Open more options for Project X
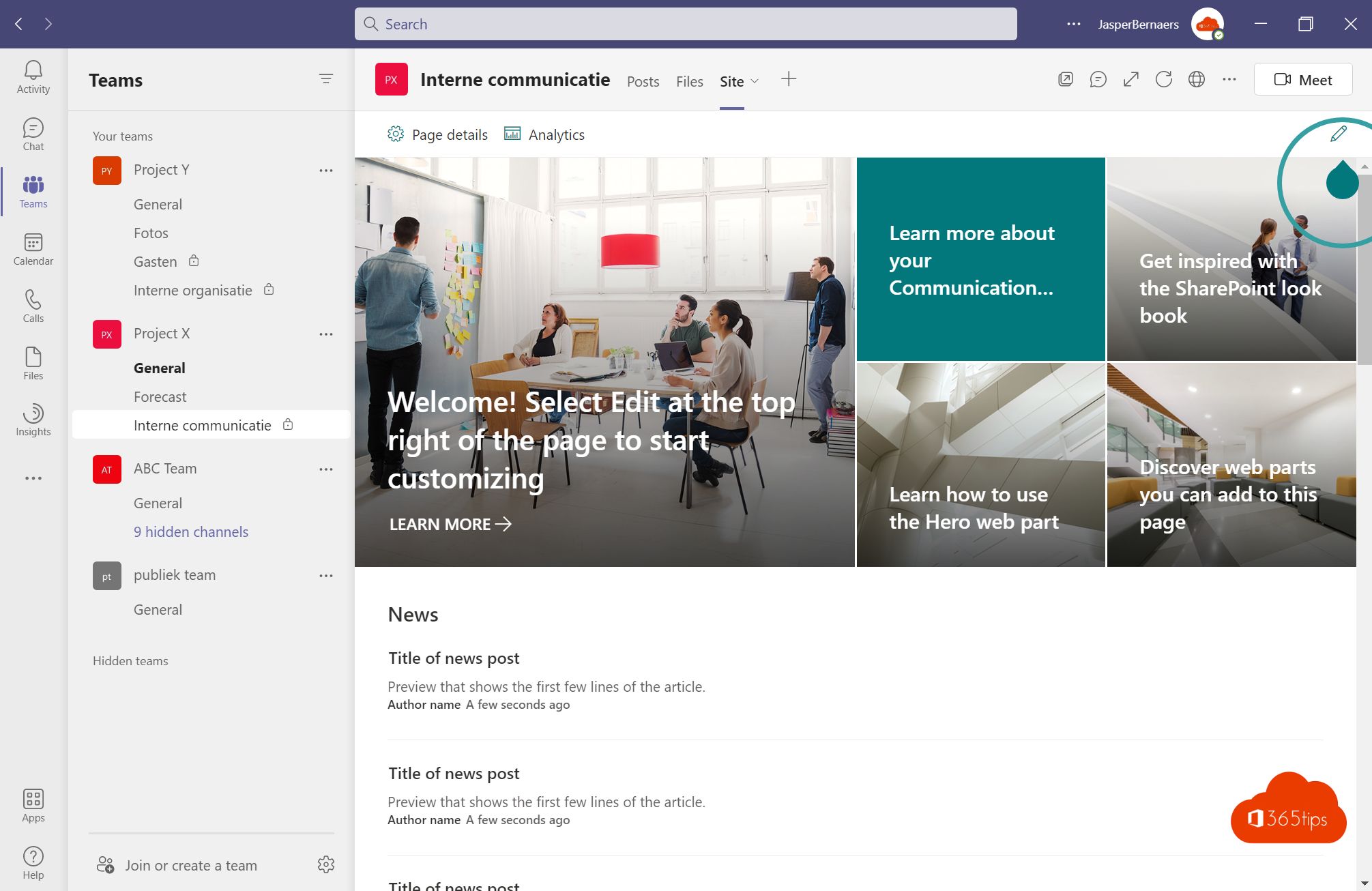 pos(326,334)
